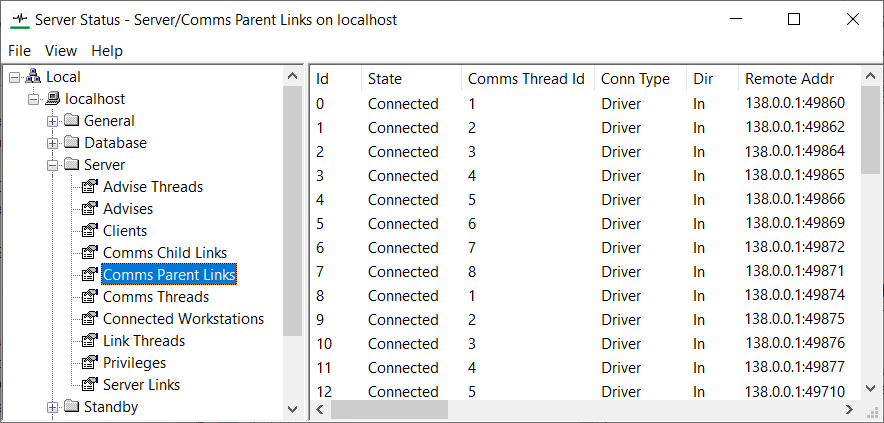Click the localhost computer icon

53,99
